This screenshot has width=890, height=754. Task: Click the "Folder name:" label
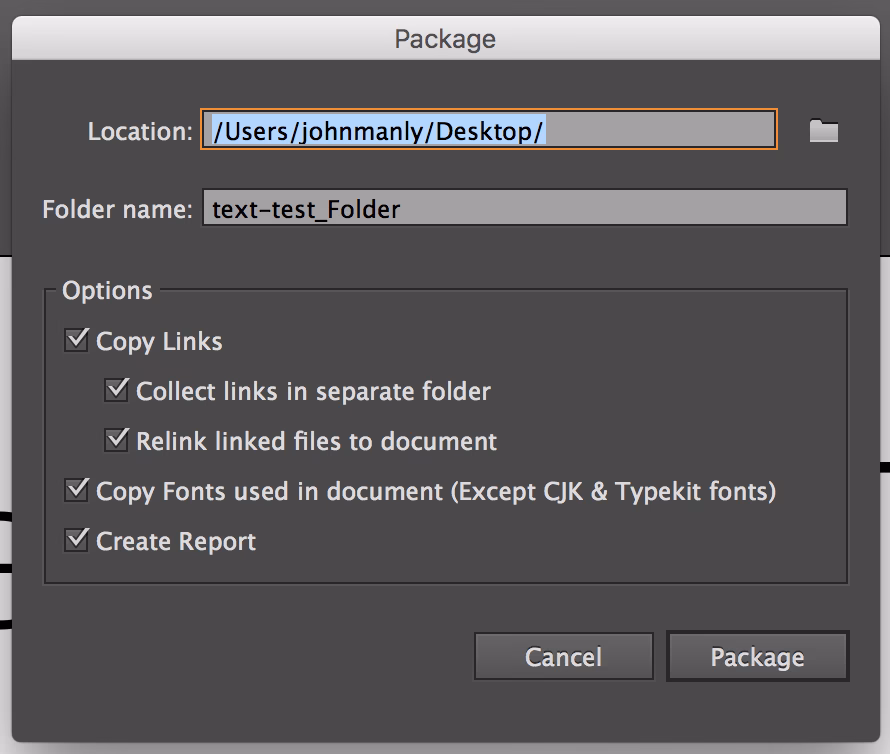tap(117, 210)
